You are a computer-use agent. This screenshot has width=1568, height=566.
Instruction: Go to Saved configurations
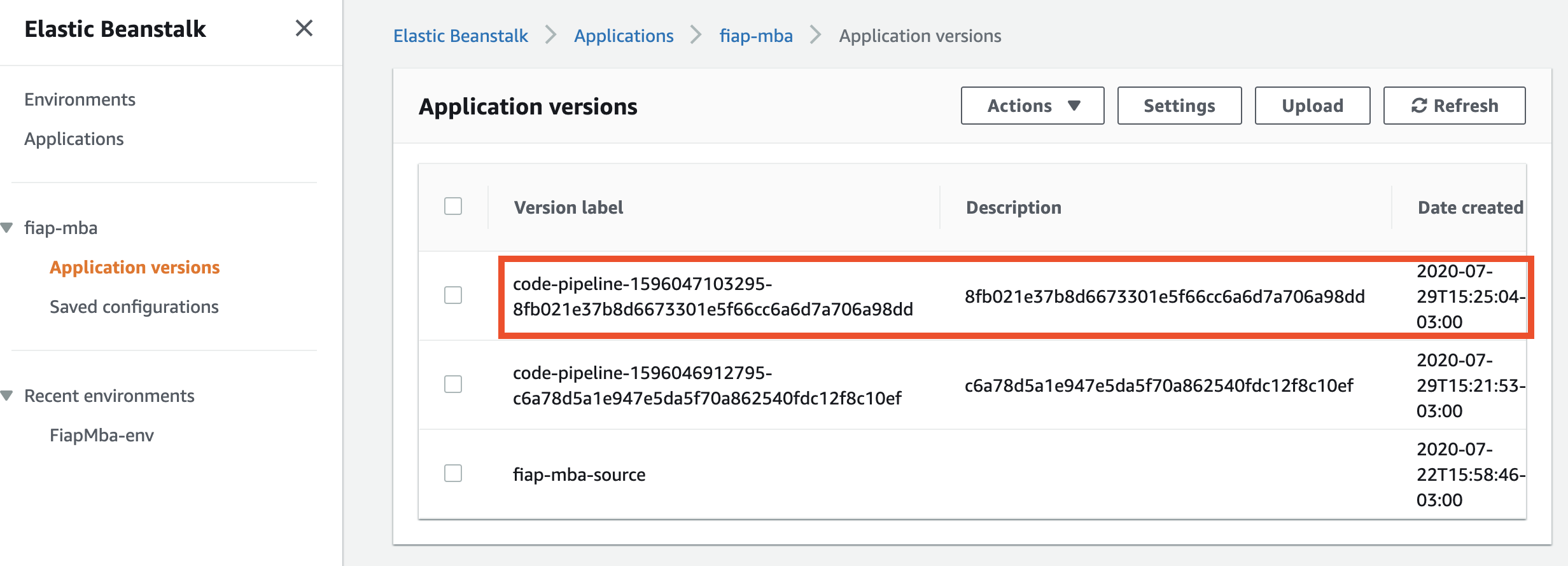[134, 307]
